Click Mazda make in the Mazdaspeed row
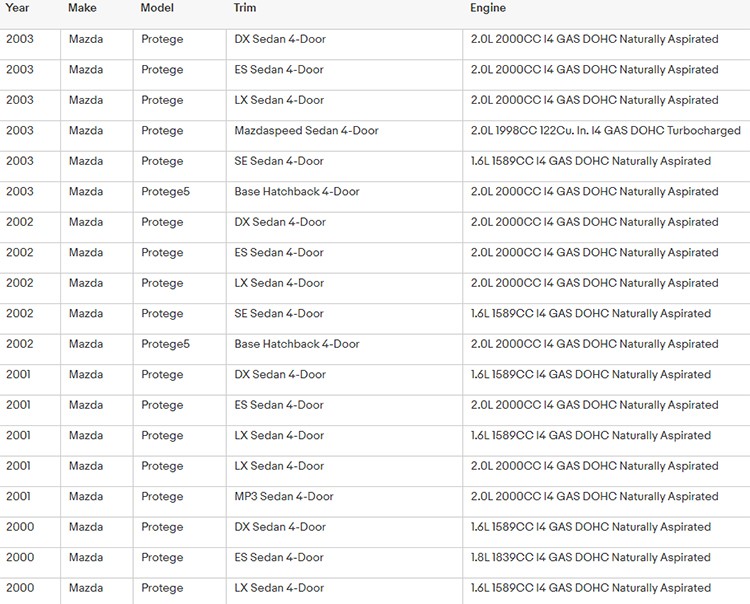This screenshot has height=604, width=750. [86, 131]
